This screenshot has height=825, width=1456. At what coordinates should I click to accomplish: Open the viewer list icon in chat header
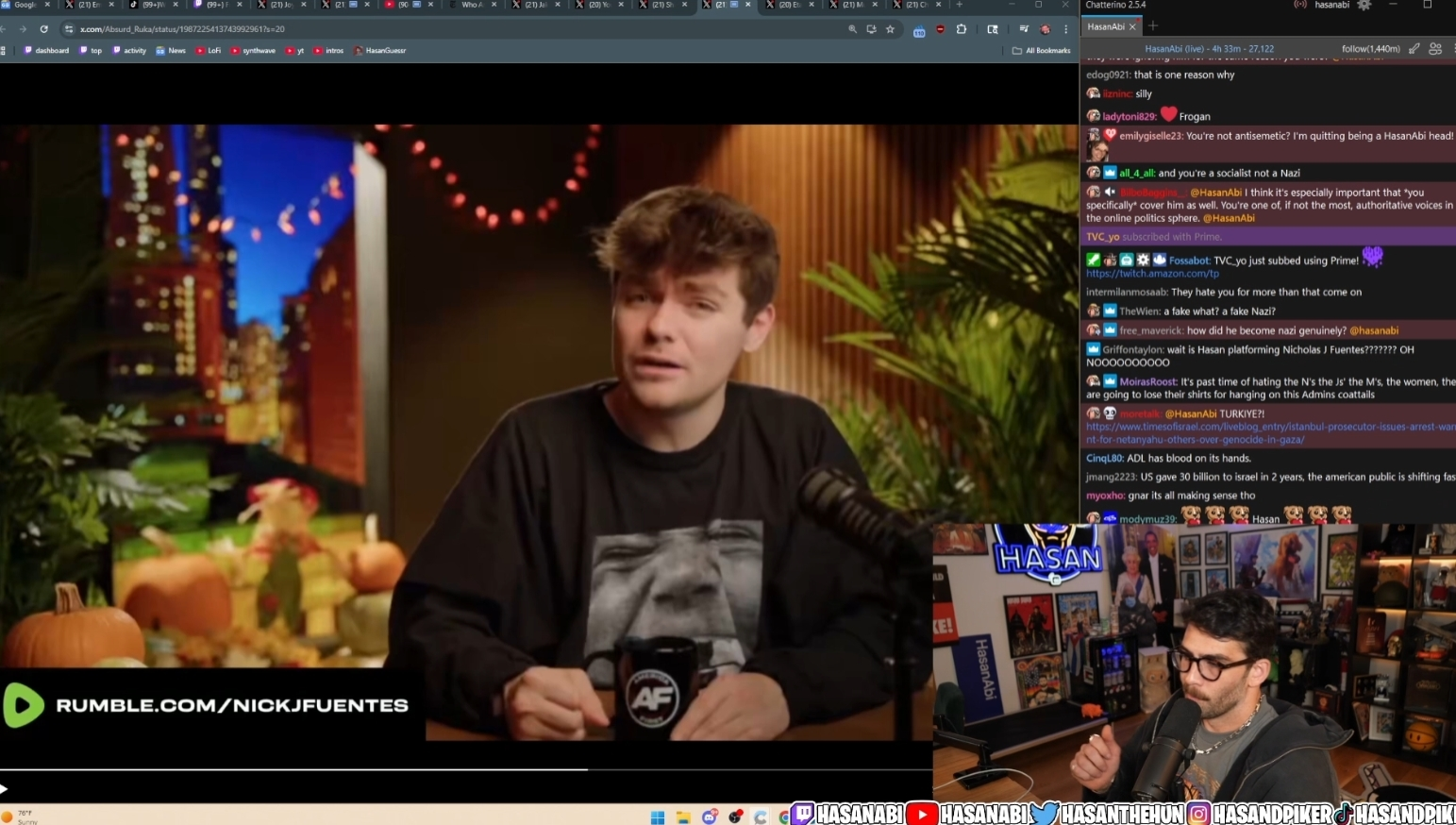tap(1435, 48)
